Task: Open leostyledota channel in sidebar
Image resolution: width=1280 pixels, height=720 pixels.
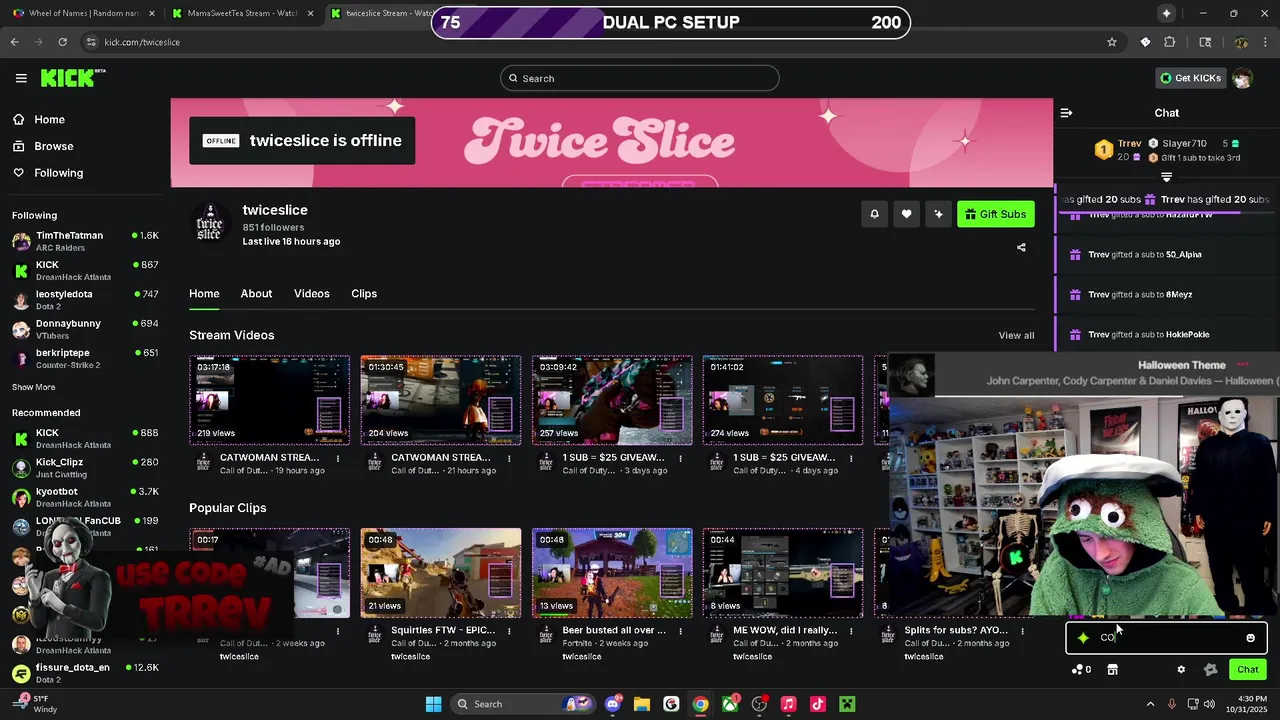Action: pyautogui.click(x=85, y=300)
